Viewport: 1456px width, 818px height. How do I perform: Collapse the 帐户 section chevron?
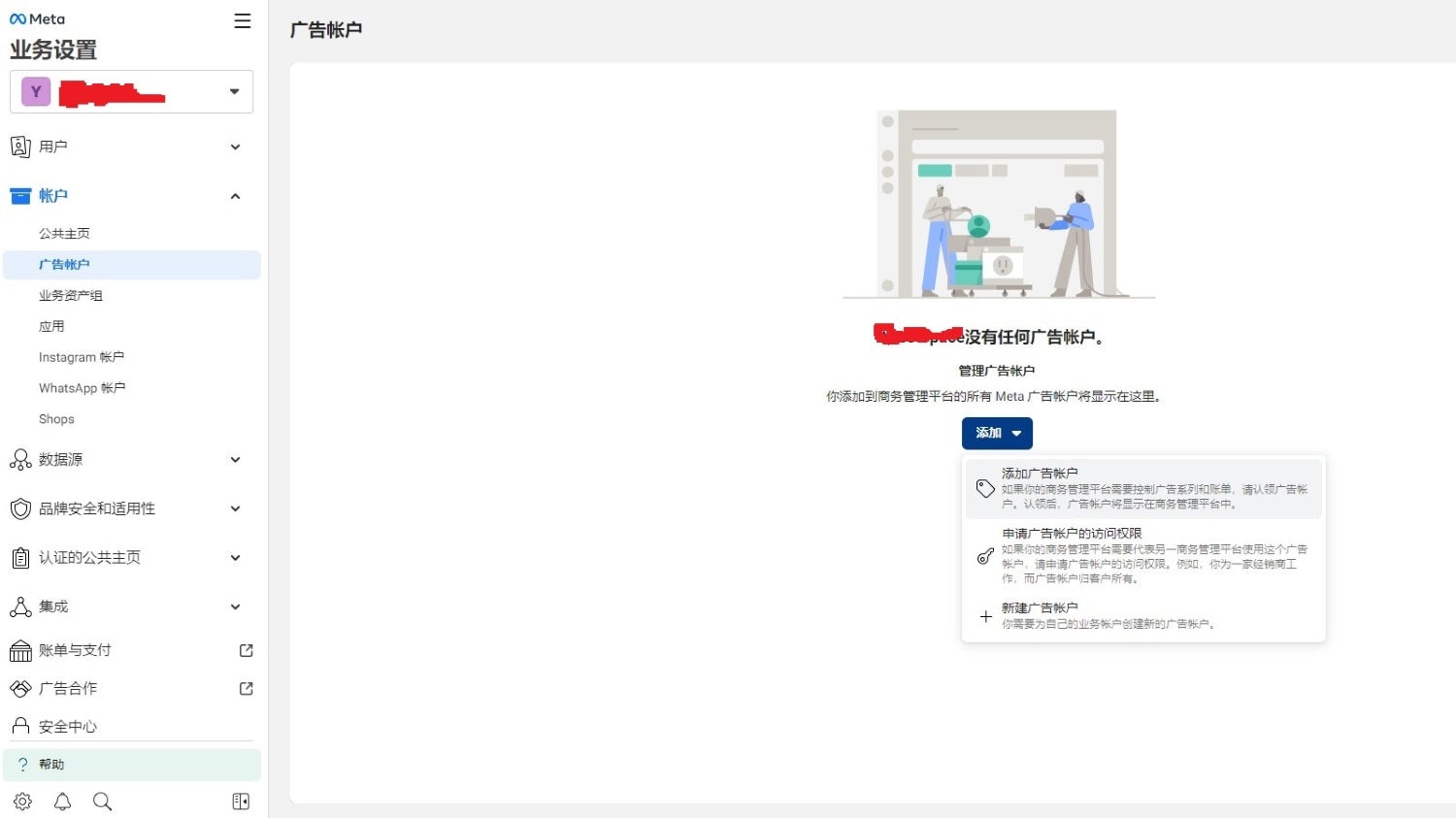coord(235,195)
